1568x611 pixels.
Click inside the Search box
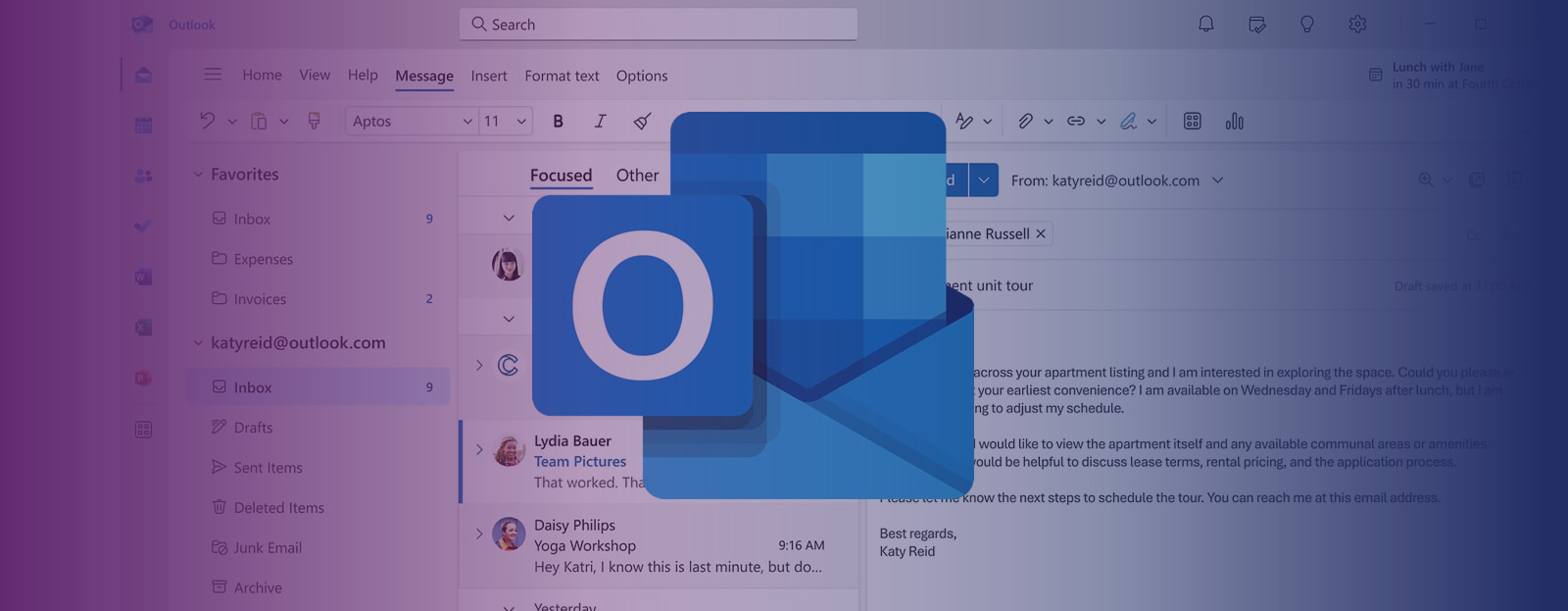click(x=659, y=25)
